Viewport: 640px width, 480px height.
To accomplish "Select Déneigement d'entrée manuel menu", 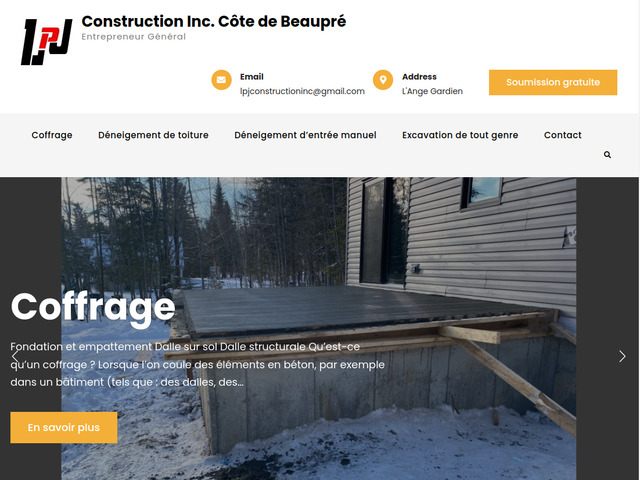I will tap(305, 135).
